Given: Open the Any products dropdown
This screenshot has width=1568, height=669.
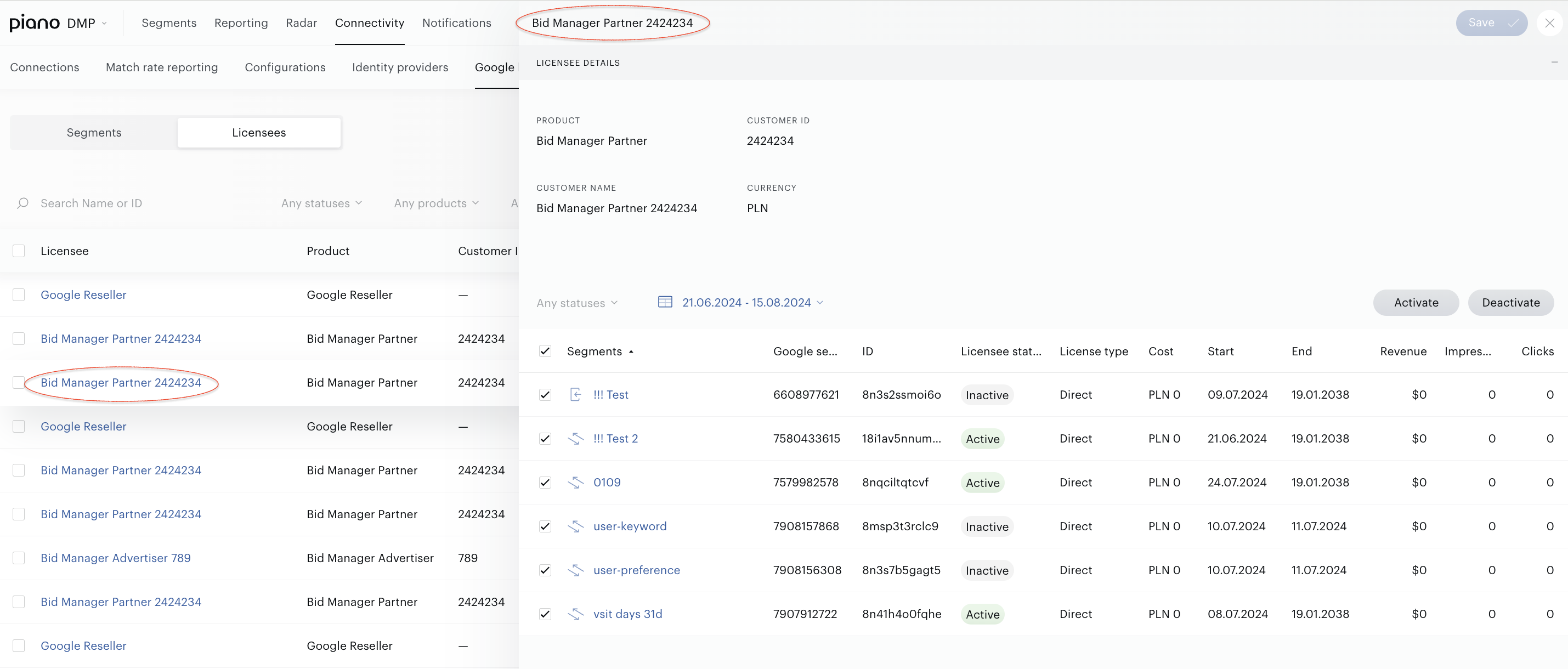Looking at the screenshot, I should [436, 203].
